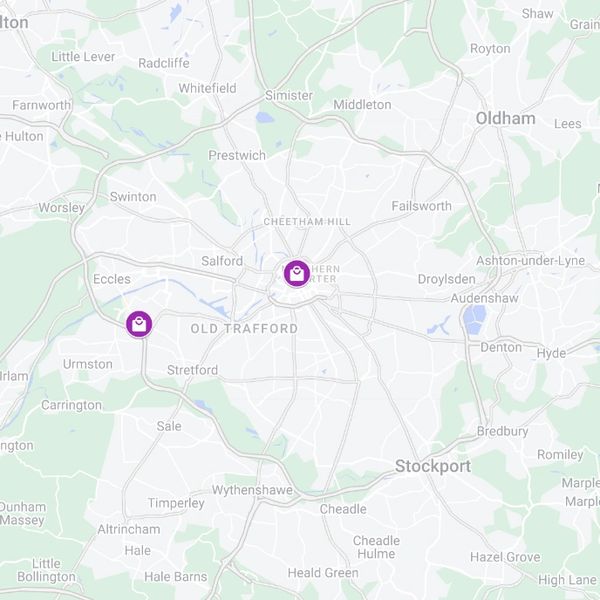The width and height of the screenshot is (600, 600).
Task: Click the Middleton town label
Action: click(x=362, y=104)
